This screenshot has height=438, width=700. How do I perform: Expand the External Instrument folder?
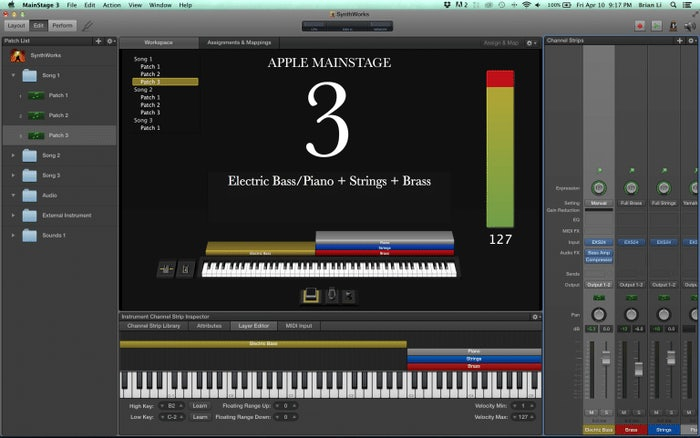pyautogui.click(x=13, y=215)
